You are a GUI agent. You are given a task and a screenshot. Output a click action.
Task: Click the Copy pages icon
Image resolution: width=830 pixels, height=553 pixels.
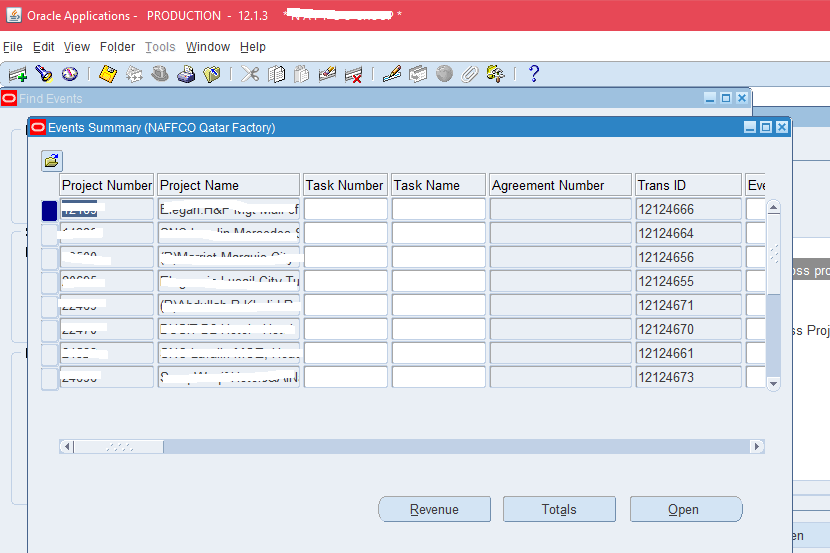click(276, 74)
